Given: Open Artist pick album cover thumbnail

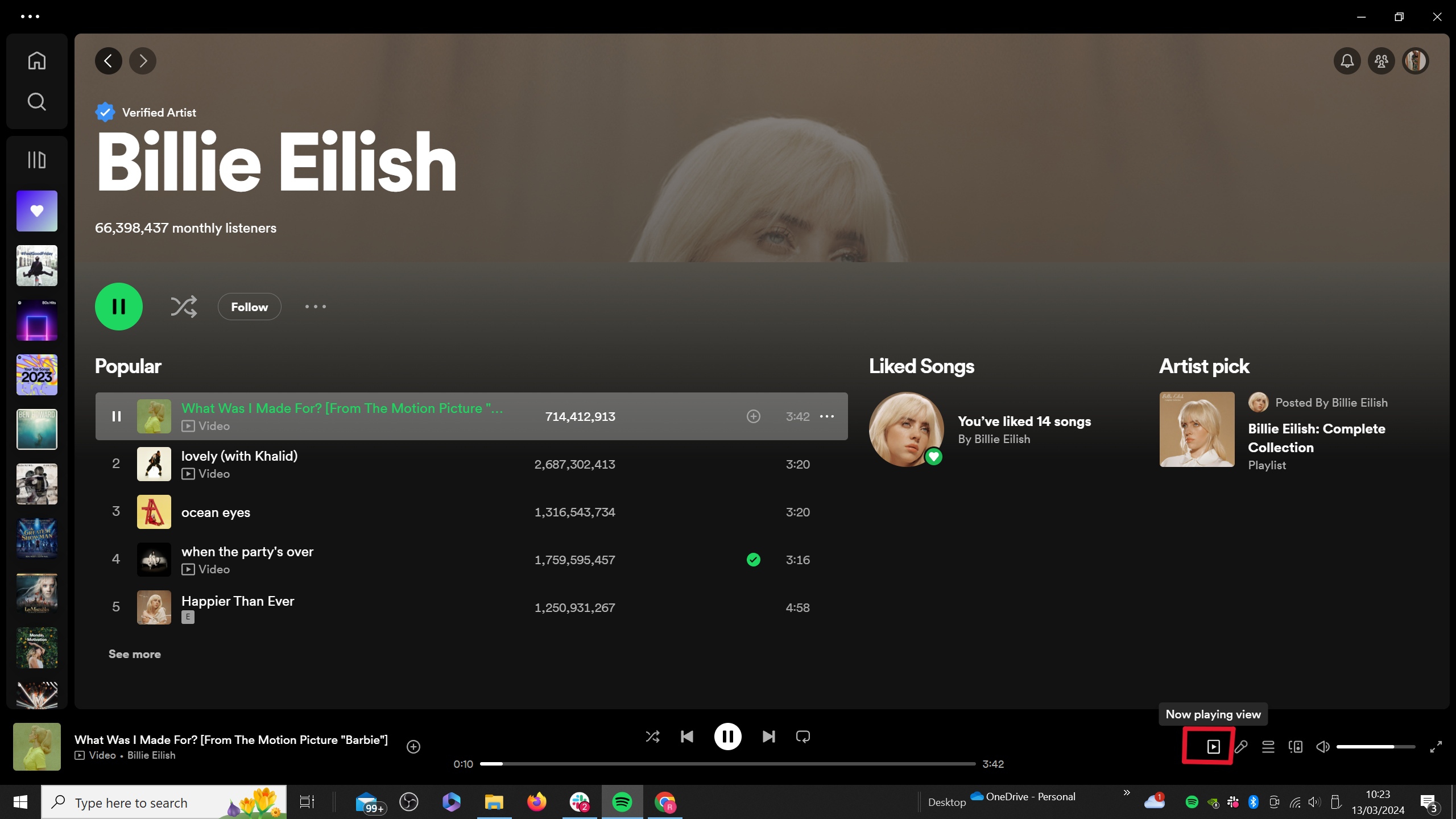Looking at the screenshot, I should pyautogui.click(x=1197, y=429).
